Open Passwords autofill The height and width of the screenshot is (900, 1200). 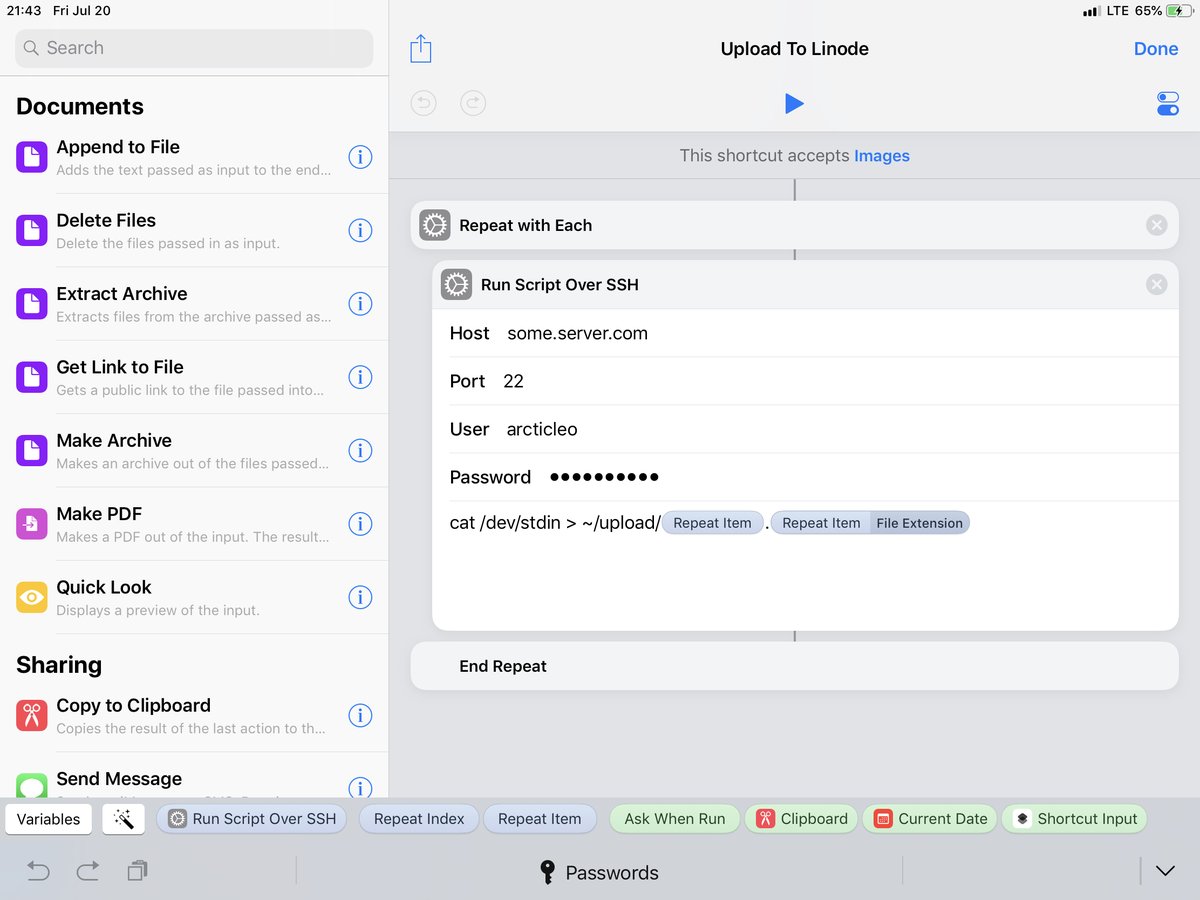pyautogui.click(x=599, y=872)
